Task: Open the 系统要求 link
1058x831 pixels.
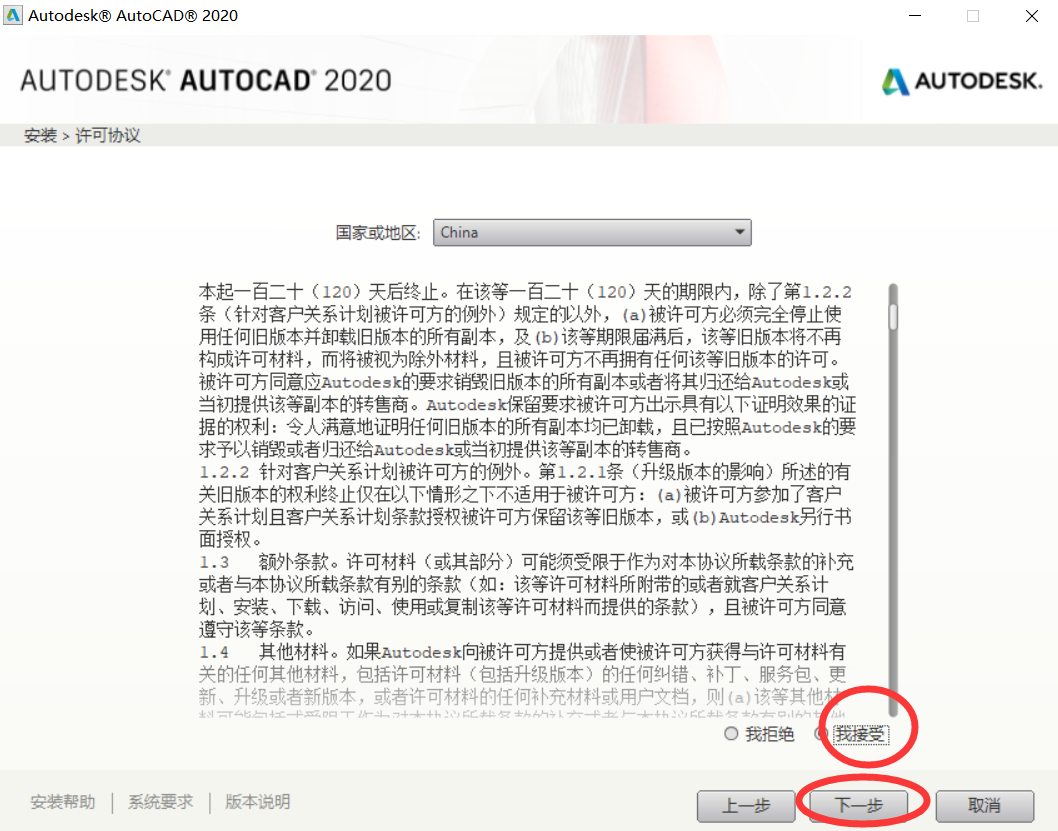Action: 161,802
